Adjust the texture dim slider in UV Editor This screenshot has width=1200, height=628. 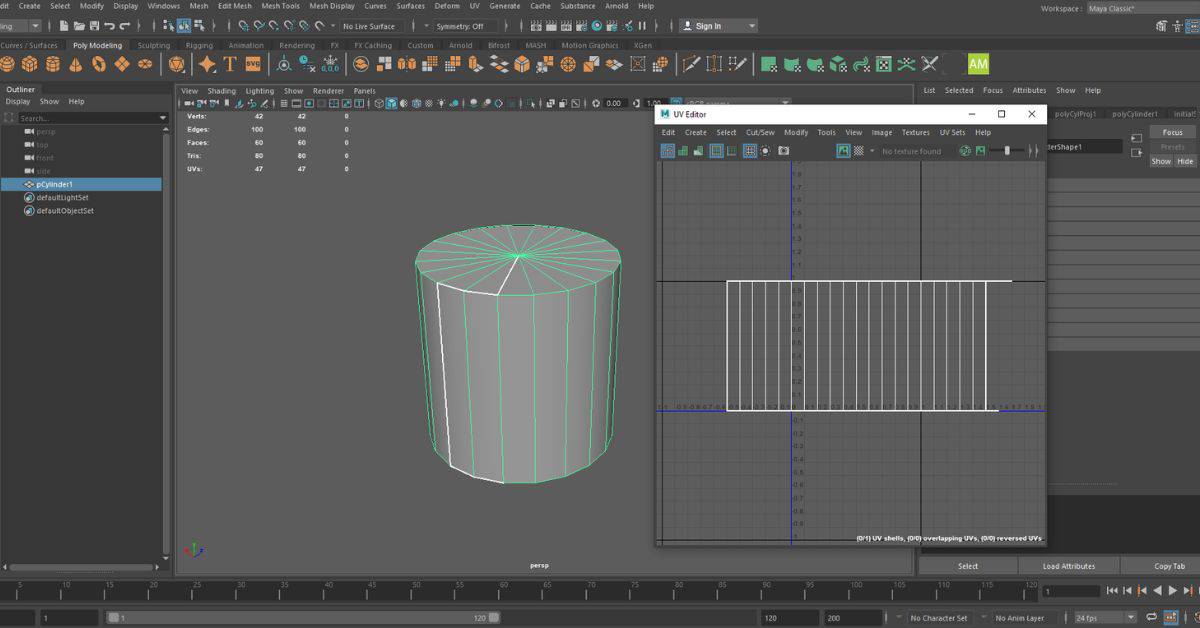click(x=1007, y=150)
